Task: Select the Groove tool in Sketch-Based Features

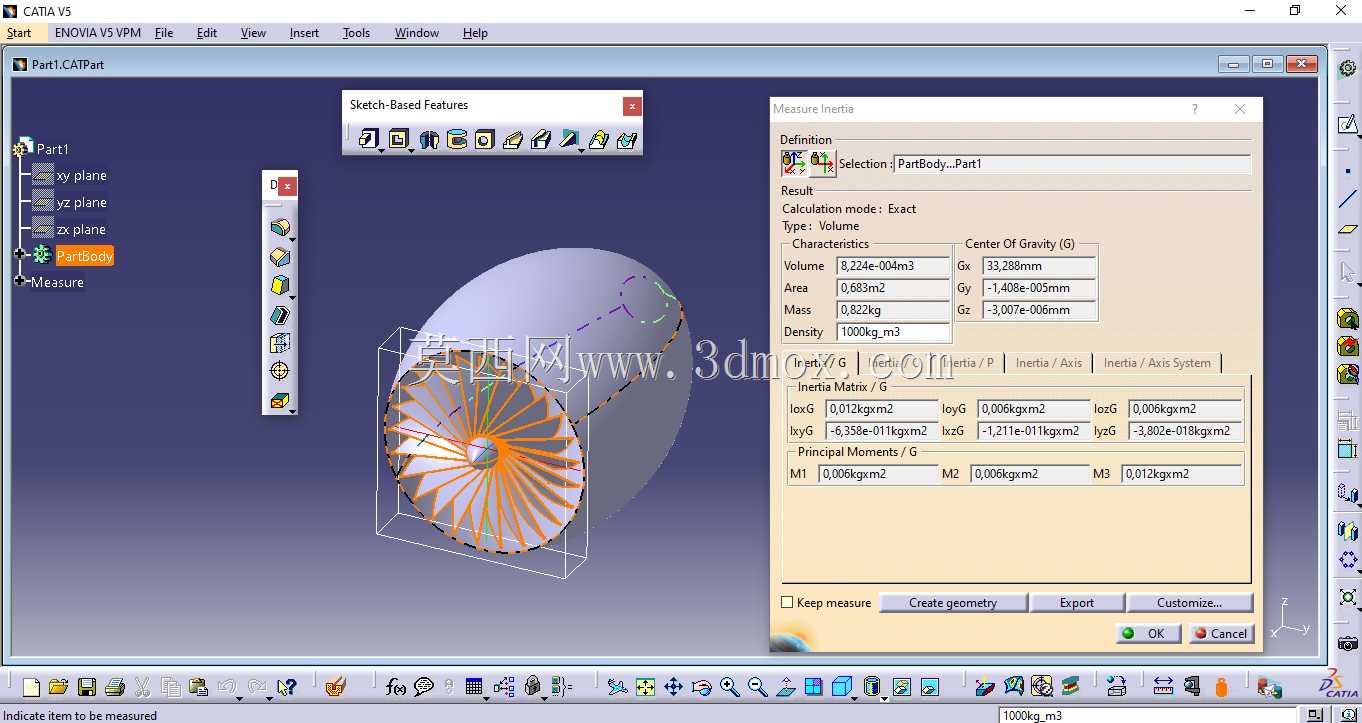Action: pyautogui.click(x=457, y=139)
